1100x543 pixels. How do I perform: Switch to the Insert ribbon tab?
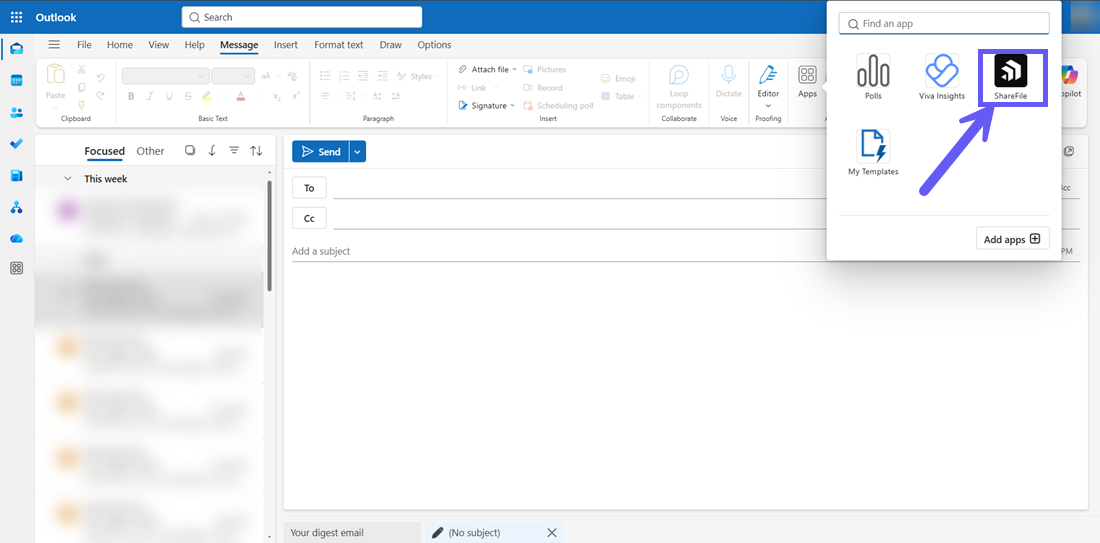[286, 44]
